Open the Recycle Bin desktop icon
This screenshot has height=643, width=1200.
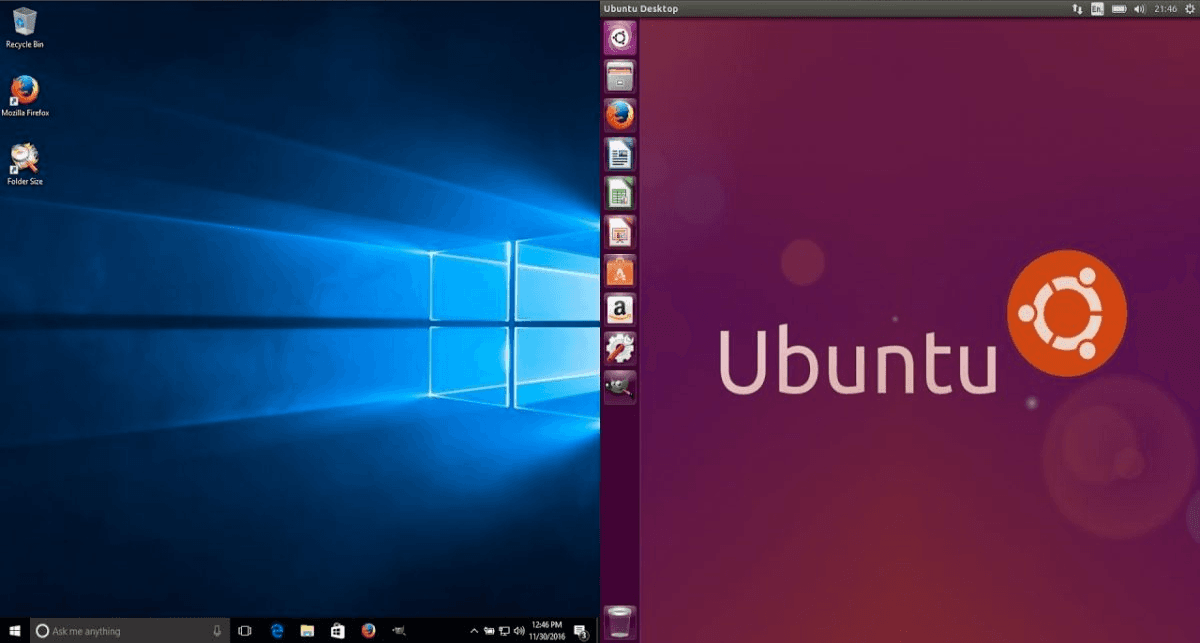24,27
